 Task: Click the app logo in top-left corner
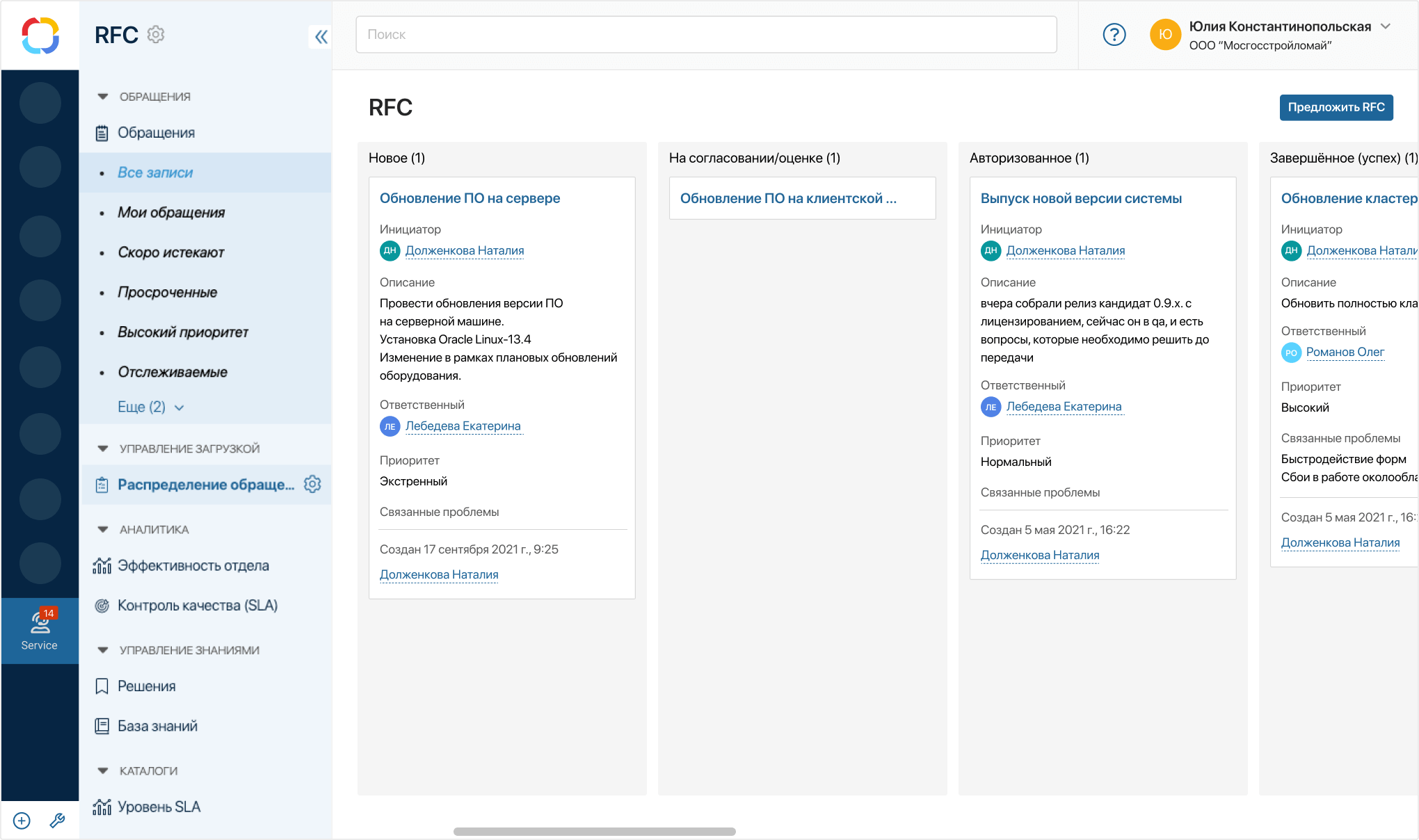(x=40, y=35)
